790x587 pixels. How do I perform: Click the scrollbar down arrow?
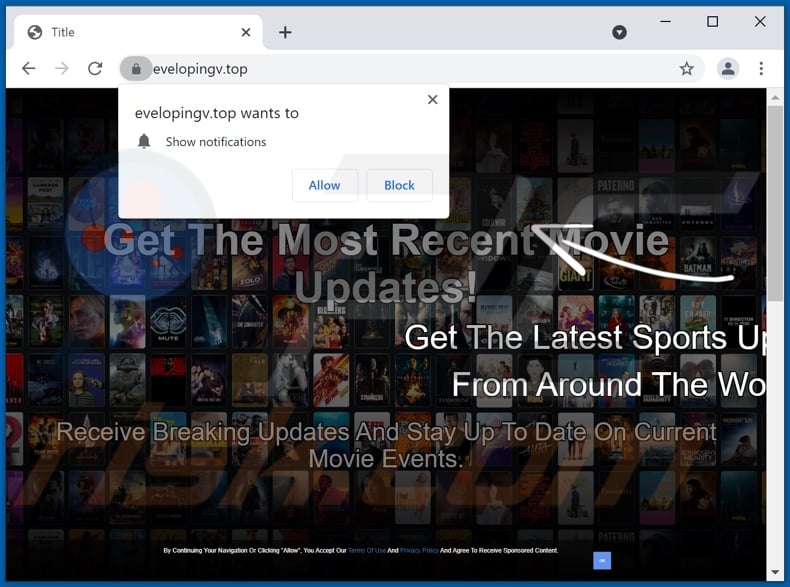click(775, 572)
